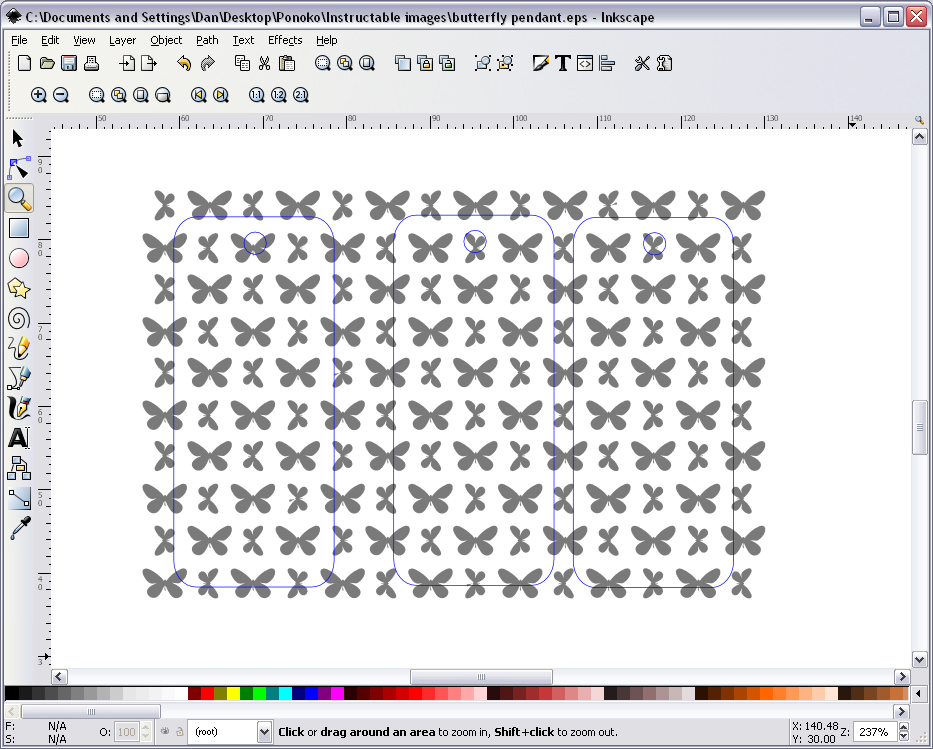Viewport: 933px width, 749px height.
Task: Set zoom to 1:1 ratio
Action: click(254, 95)
